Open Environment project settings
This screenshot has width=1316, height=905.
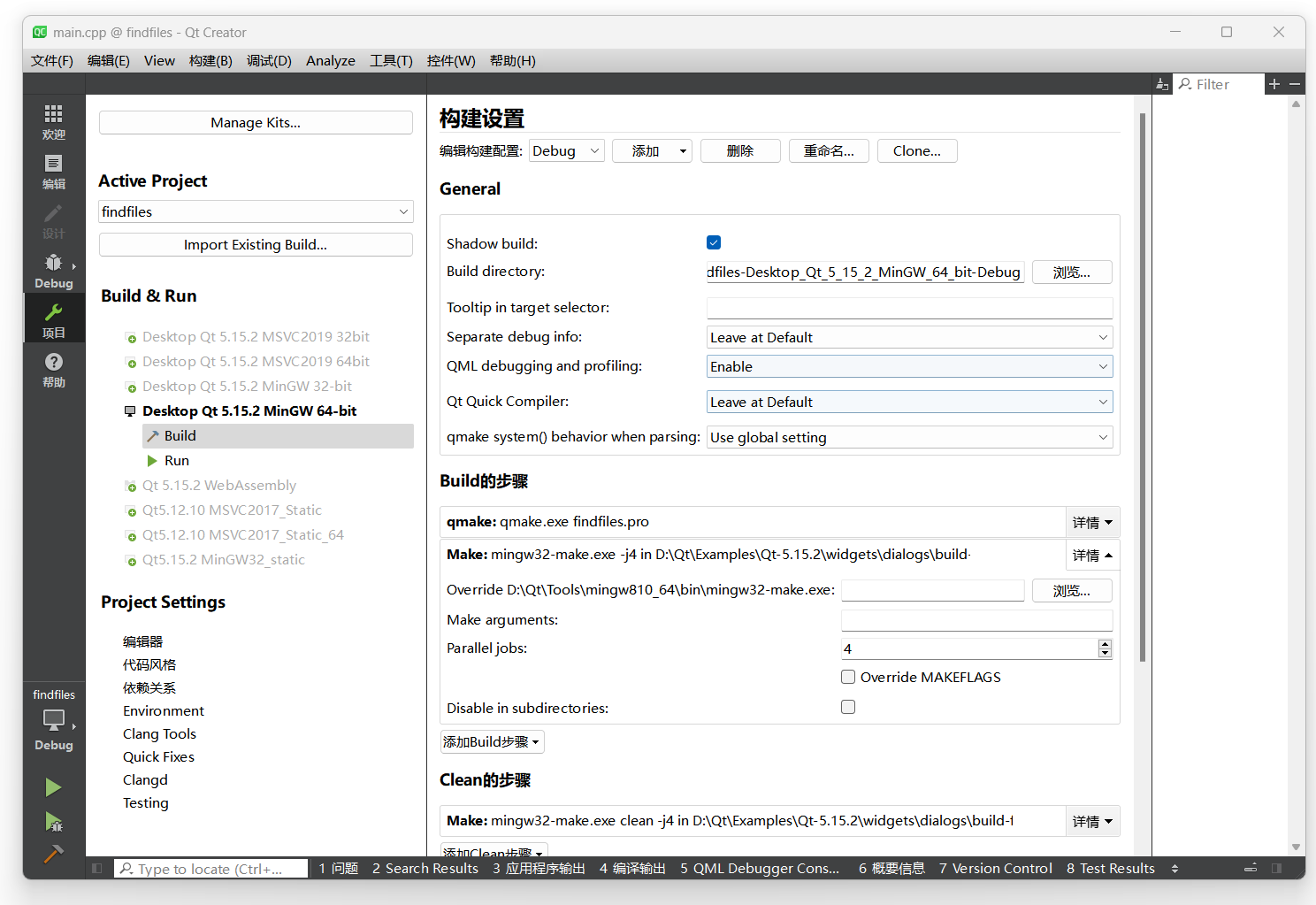coord(164,710)
